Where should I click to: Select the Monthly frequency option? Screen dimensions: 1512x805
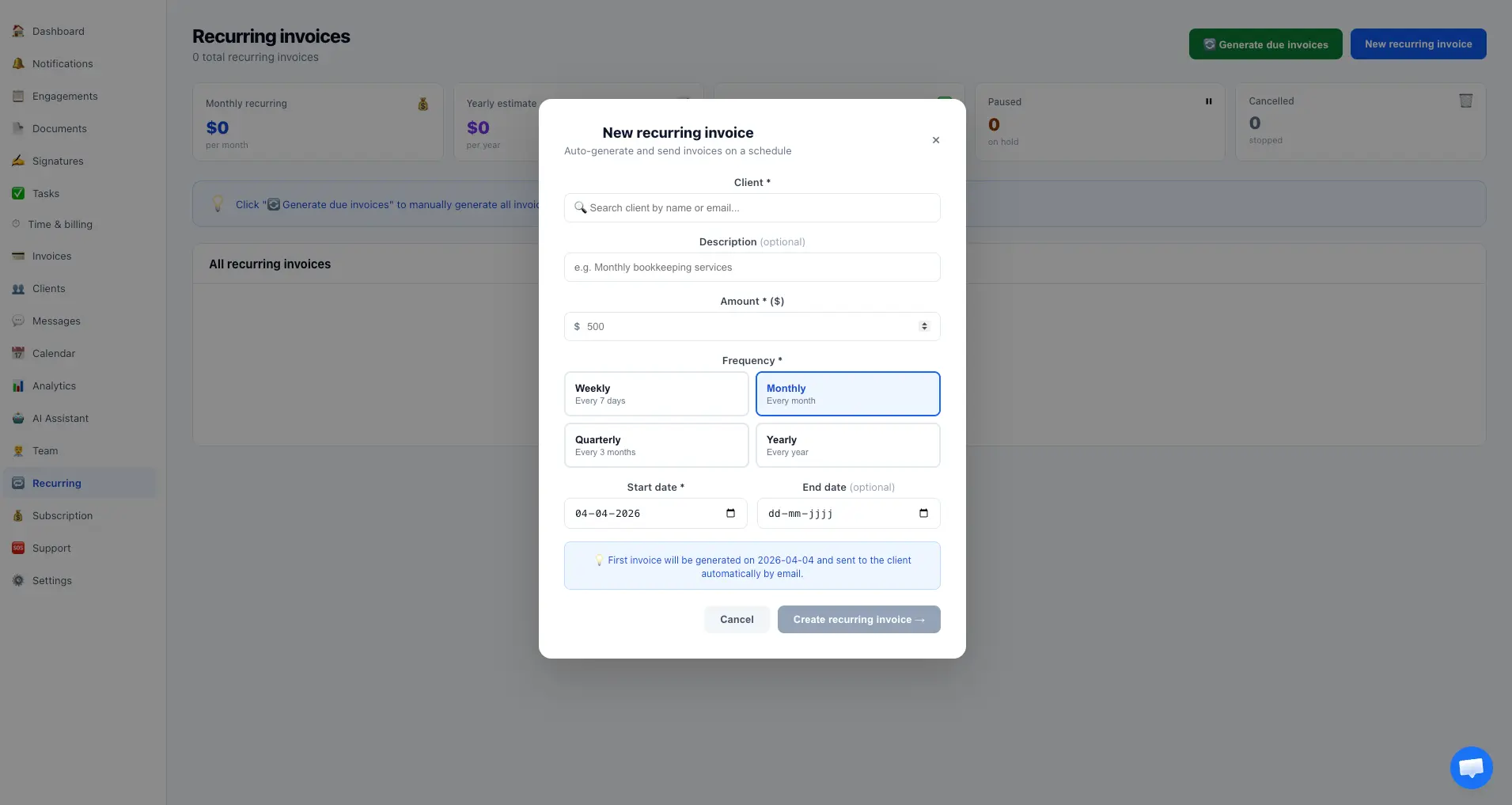tap(847, 393)
